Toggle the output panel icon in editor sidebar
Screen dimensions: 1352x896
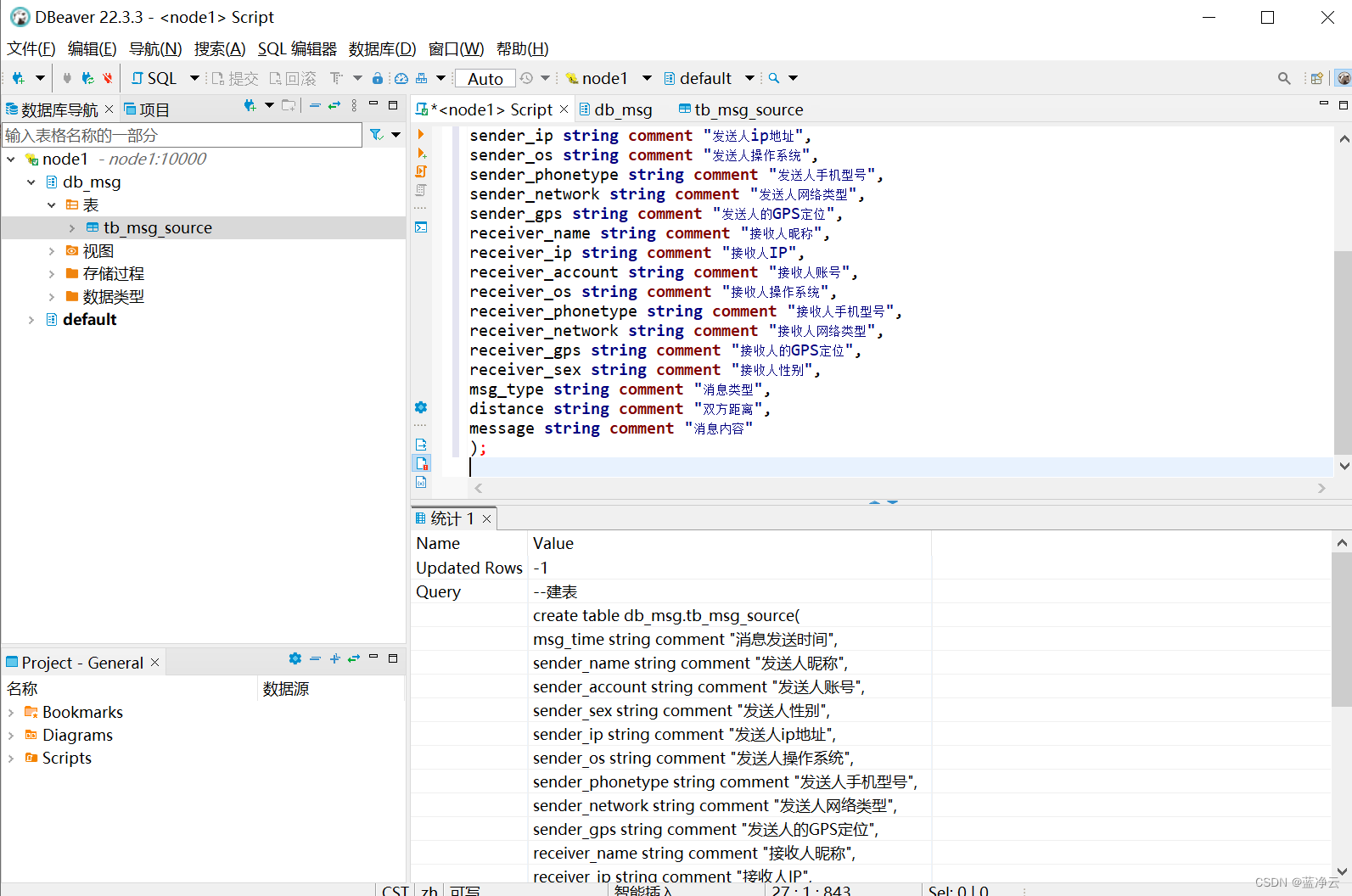421,445
